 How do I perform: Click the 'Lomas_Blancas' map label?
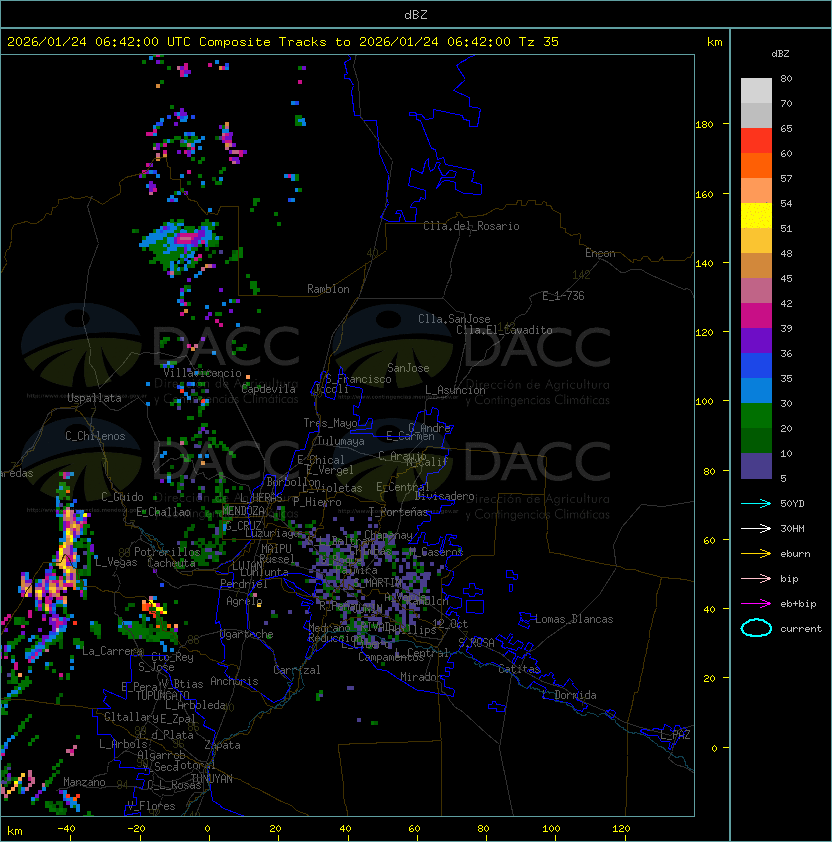[x=574, y=619]
